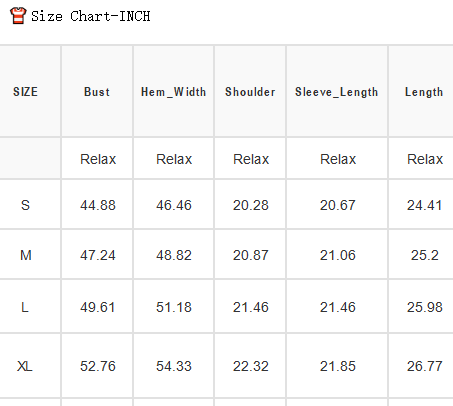Select the Sleeve_Length column header
The width and height of the screenshot is (453, 406).
pos(337,92)
